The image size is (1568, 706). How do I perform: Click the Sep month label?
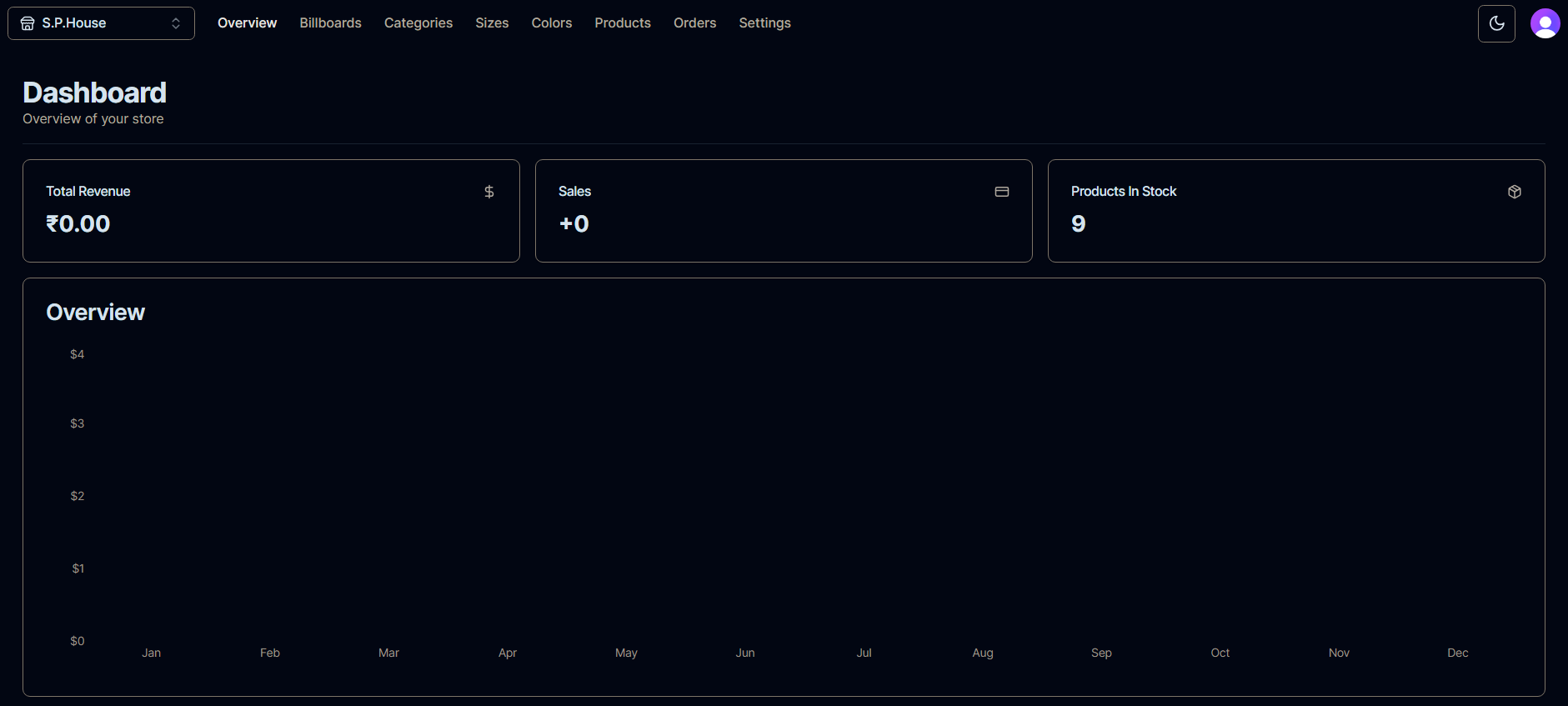point(1101,653)
